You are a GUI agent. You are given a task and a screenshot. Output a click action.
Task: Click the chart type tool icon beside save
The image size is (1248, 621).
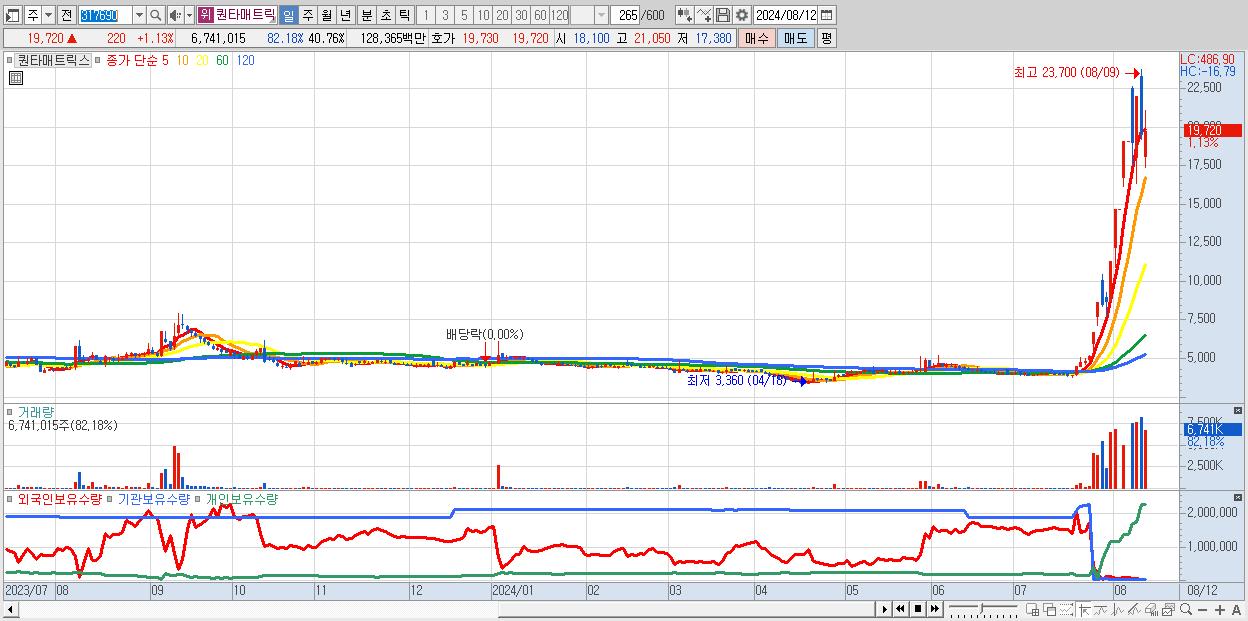coord(704,15)
